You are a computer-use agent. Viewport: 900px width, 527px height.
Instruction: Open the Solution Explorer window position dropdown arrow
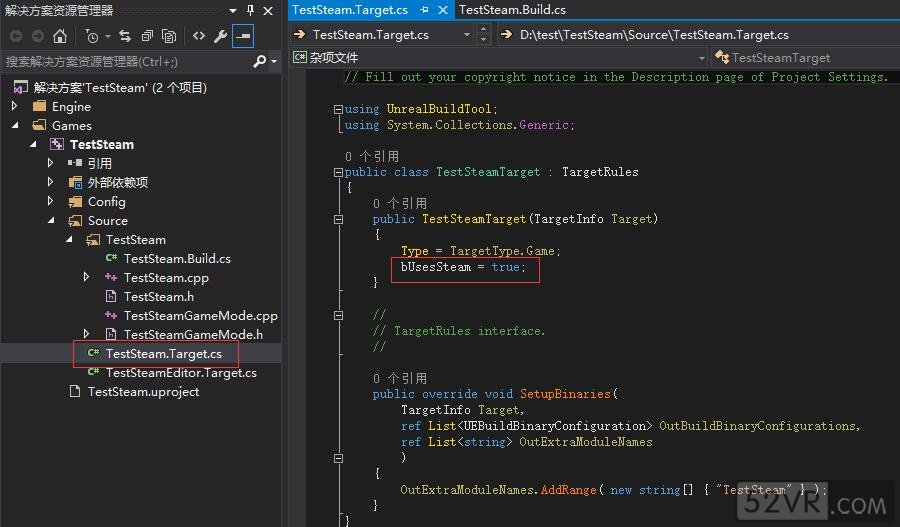[233, 10]
